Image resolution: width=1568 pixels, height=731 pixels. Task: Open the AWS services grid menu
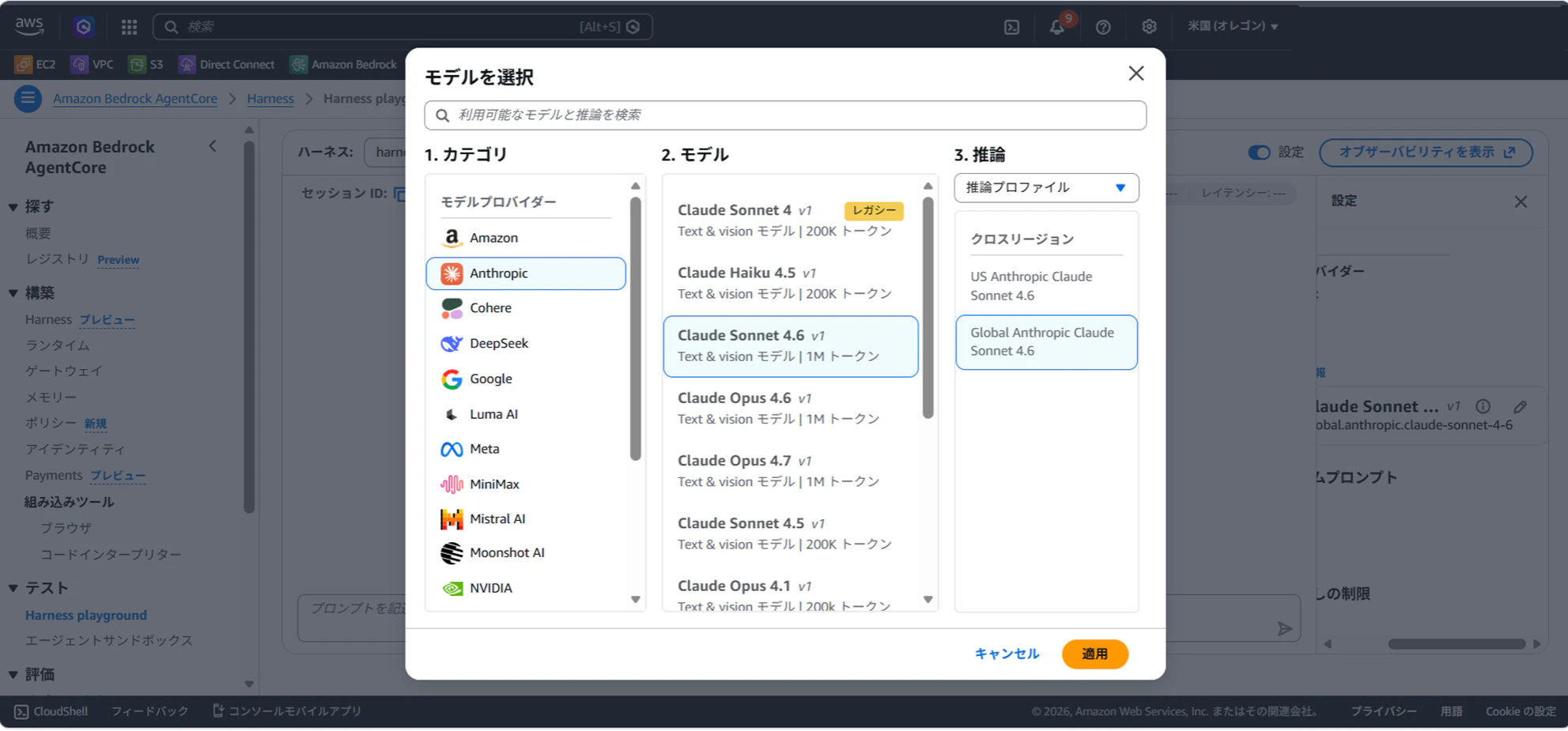129,27
